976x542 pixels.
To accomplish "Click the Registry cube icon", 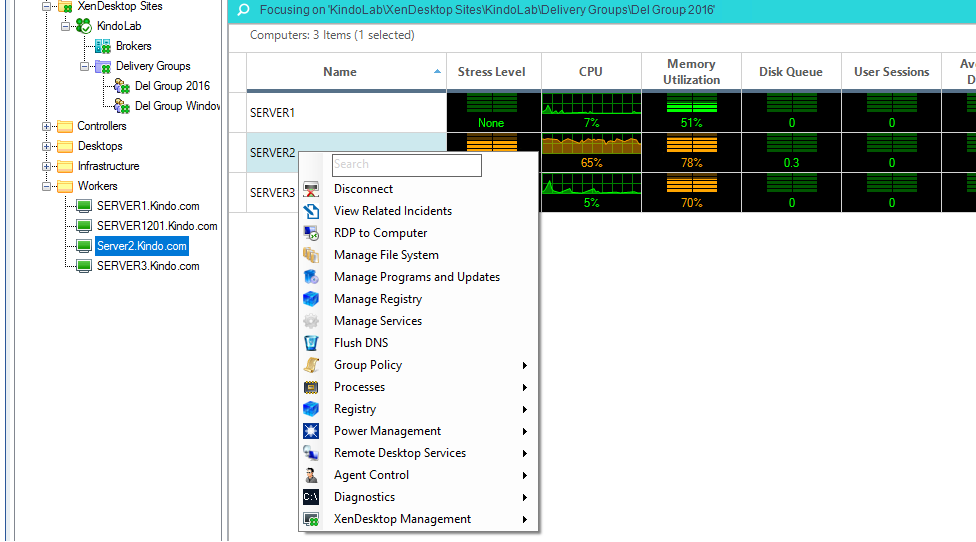I will 311,409.
